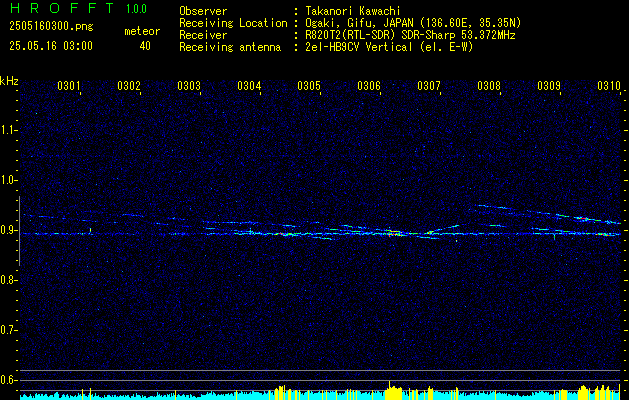This screenshot has width=629, height=400.
Task: Click the 0.9 kHz axis label
Action: [x=8, y=230]
